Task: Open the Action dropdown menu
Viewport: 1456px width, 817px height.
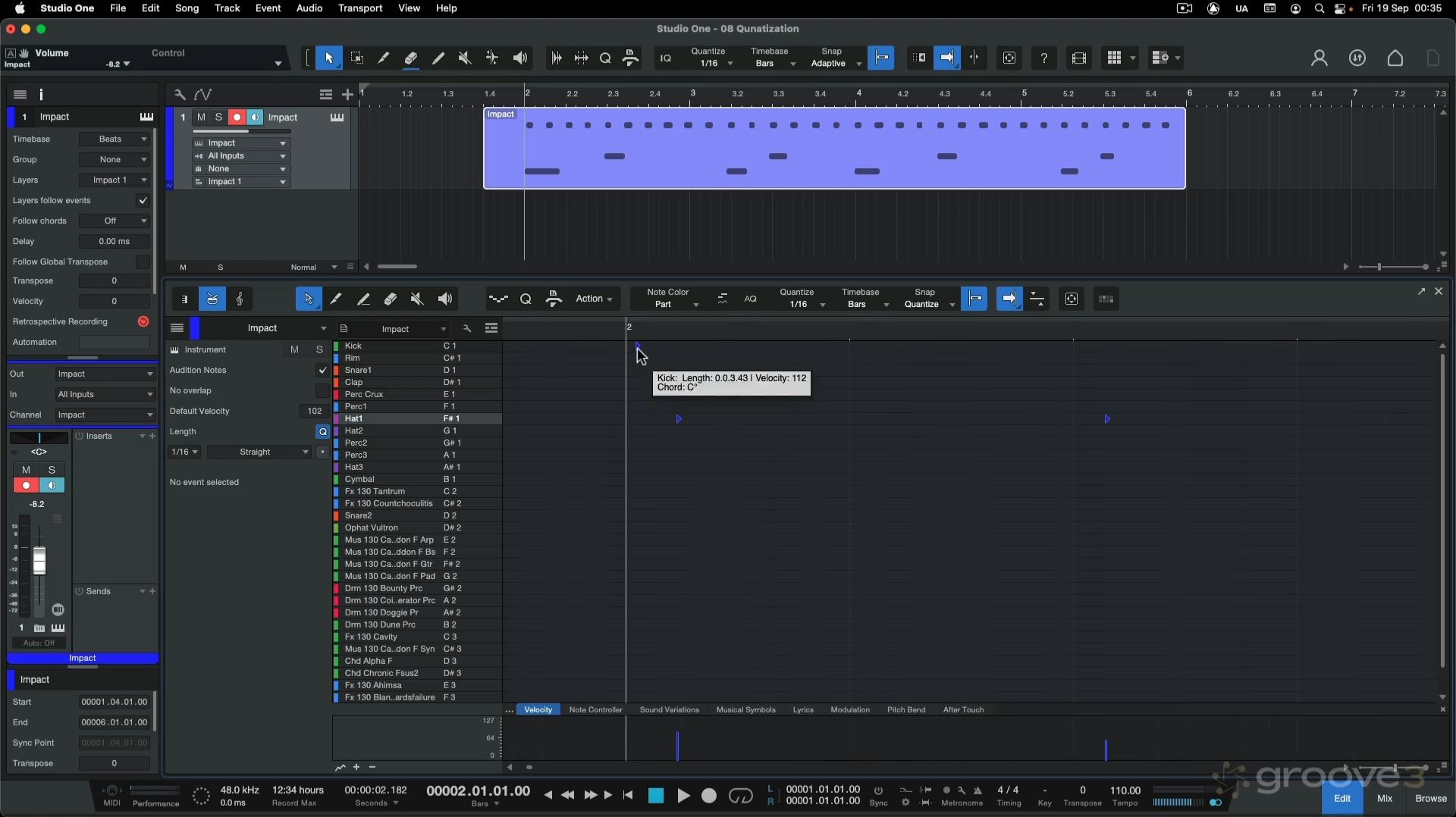Action: [594, 299]
